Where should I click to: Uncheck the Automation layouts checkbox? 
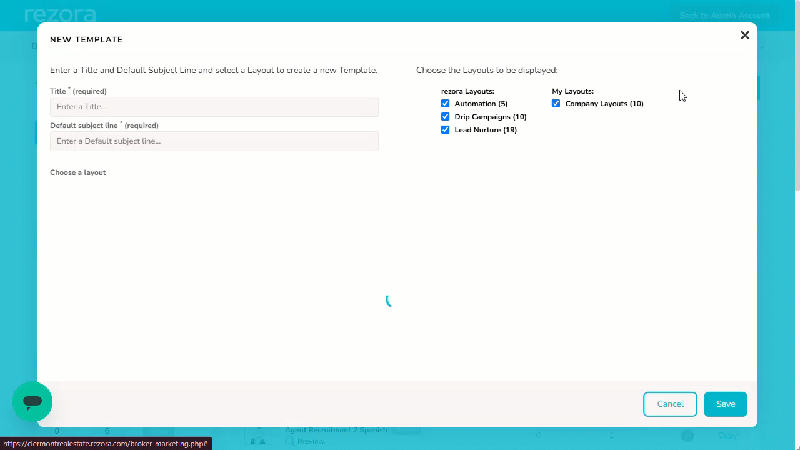coord(445,103)
